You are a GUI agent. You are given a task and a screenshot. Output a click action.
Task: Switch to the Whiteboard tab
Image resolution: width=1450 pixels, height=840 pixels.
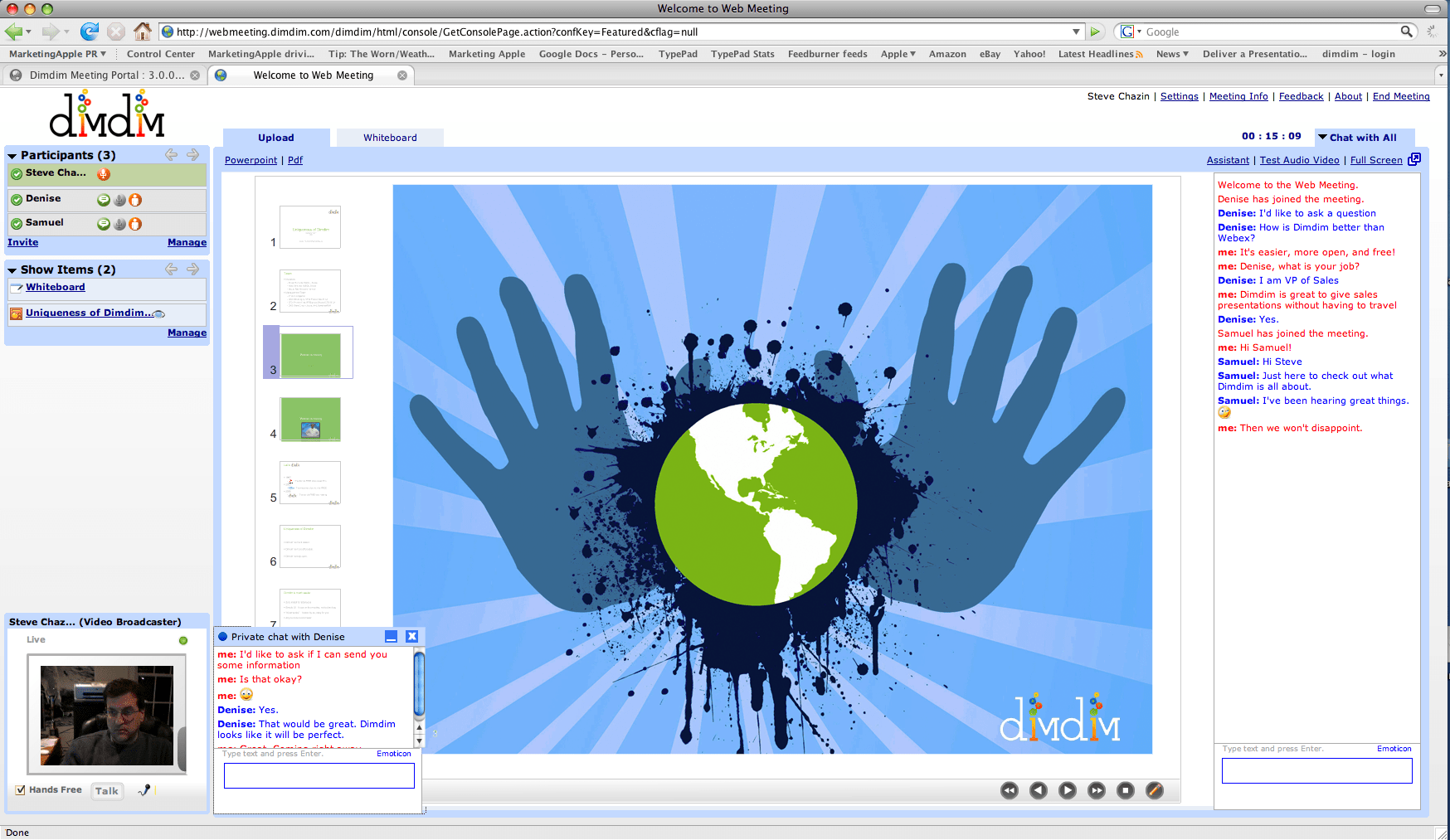coord(389,137)
